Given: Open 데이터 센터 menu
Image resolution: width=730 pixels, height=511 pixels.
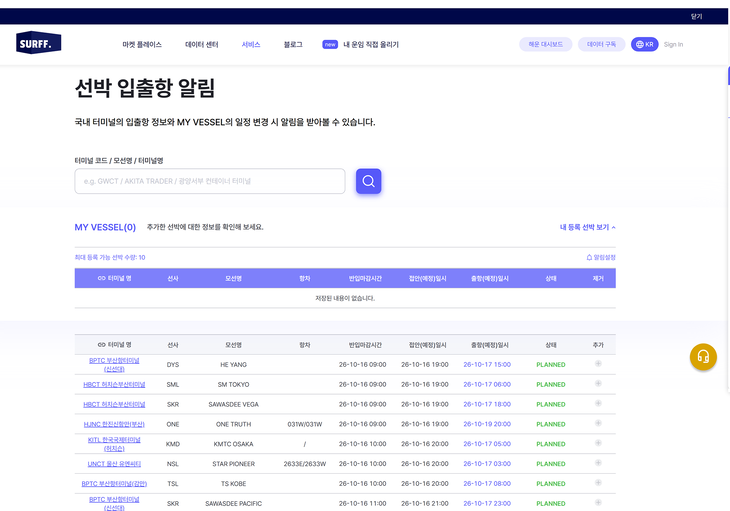Looking at the screenshot, I should [202, 45].
